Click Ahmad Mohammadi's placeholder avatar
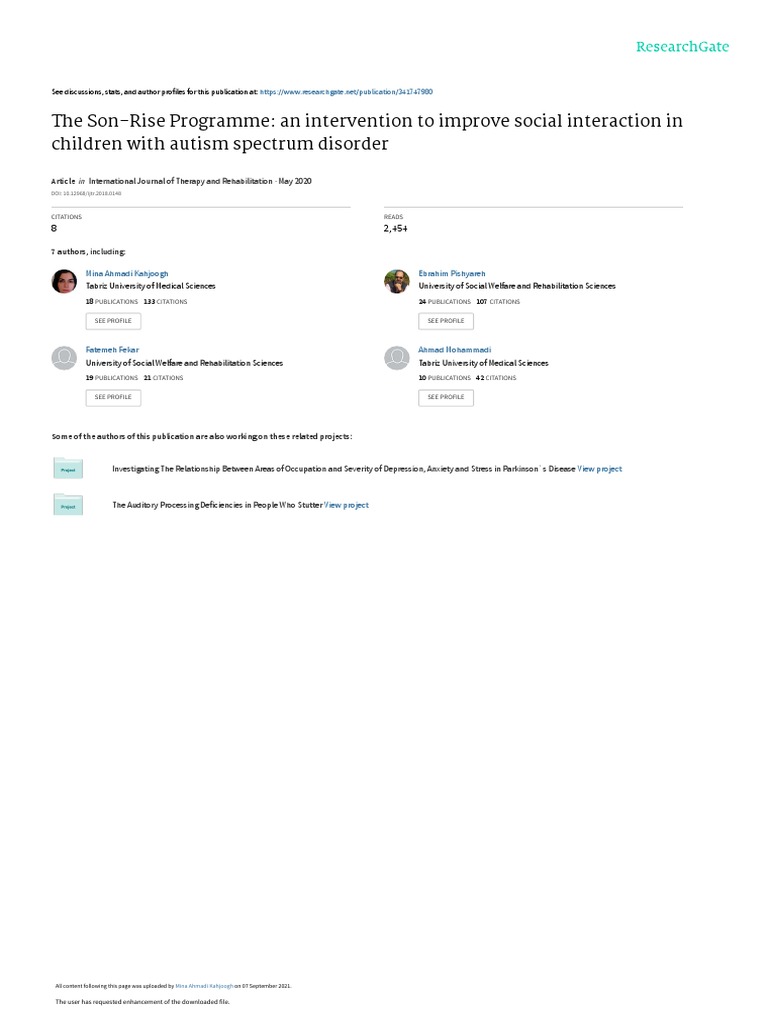The height and width of the screenshot is (1024, 768). pos(397,357)
